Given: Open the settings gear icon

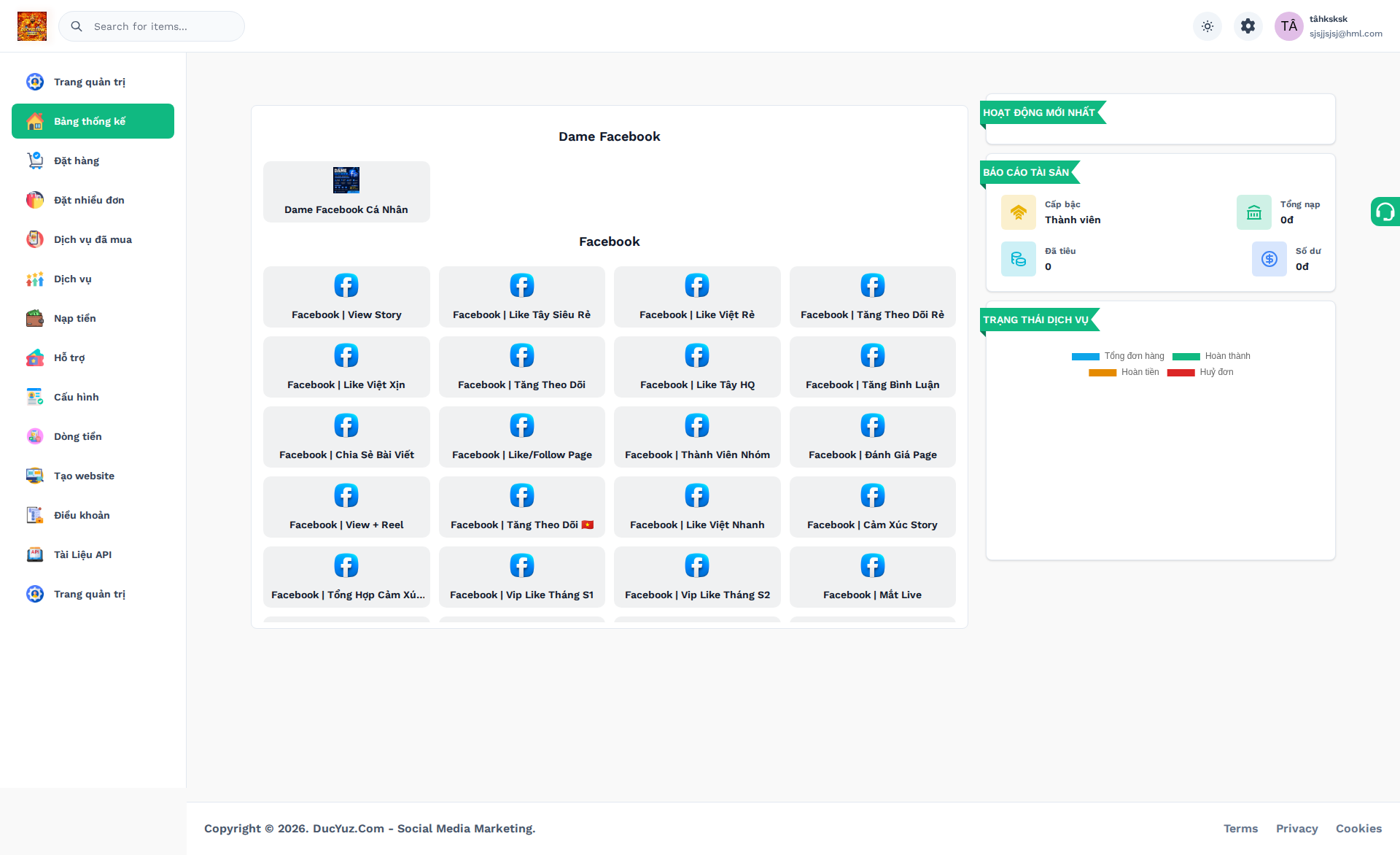Looking at the screenshot, I should [1248, 26].
